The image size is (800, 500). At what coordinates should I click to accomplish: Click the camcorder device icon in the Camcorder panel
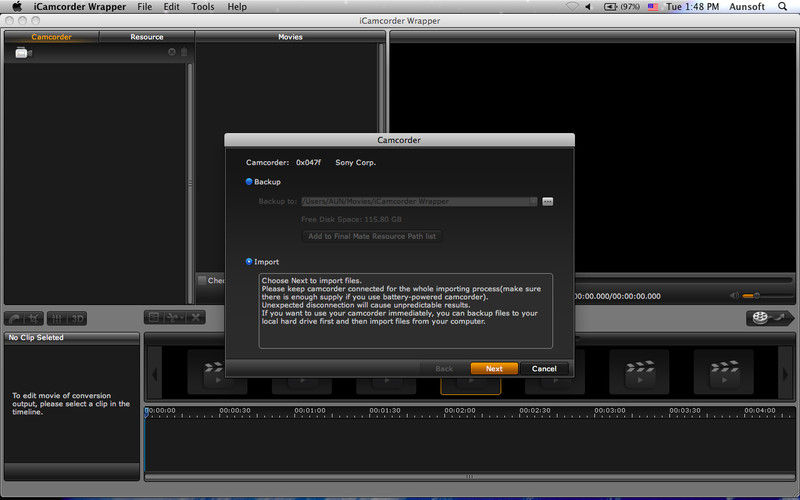point(23,53)
